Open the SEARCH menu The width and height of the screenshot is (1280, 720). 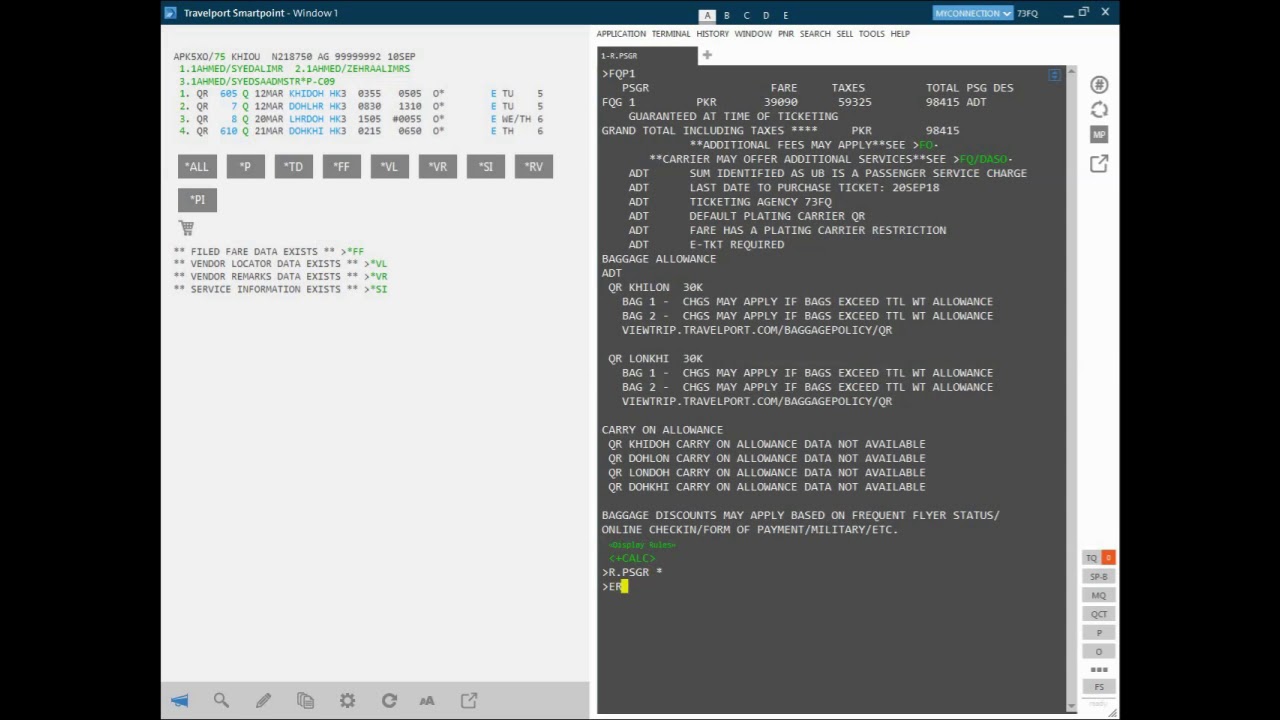pyautogui.click(x=815, y=34)
